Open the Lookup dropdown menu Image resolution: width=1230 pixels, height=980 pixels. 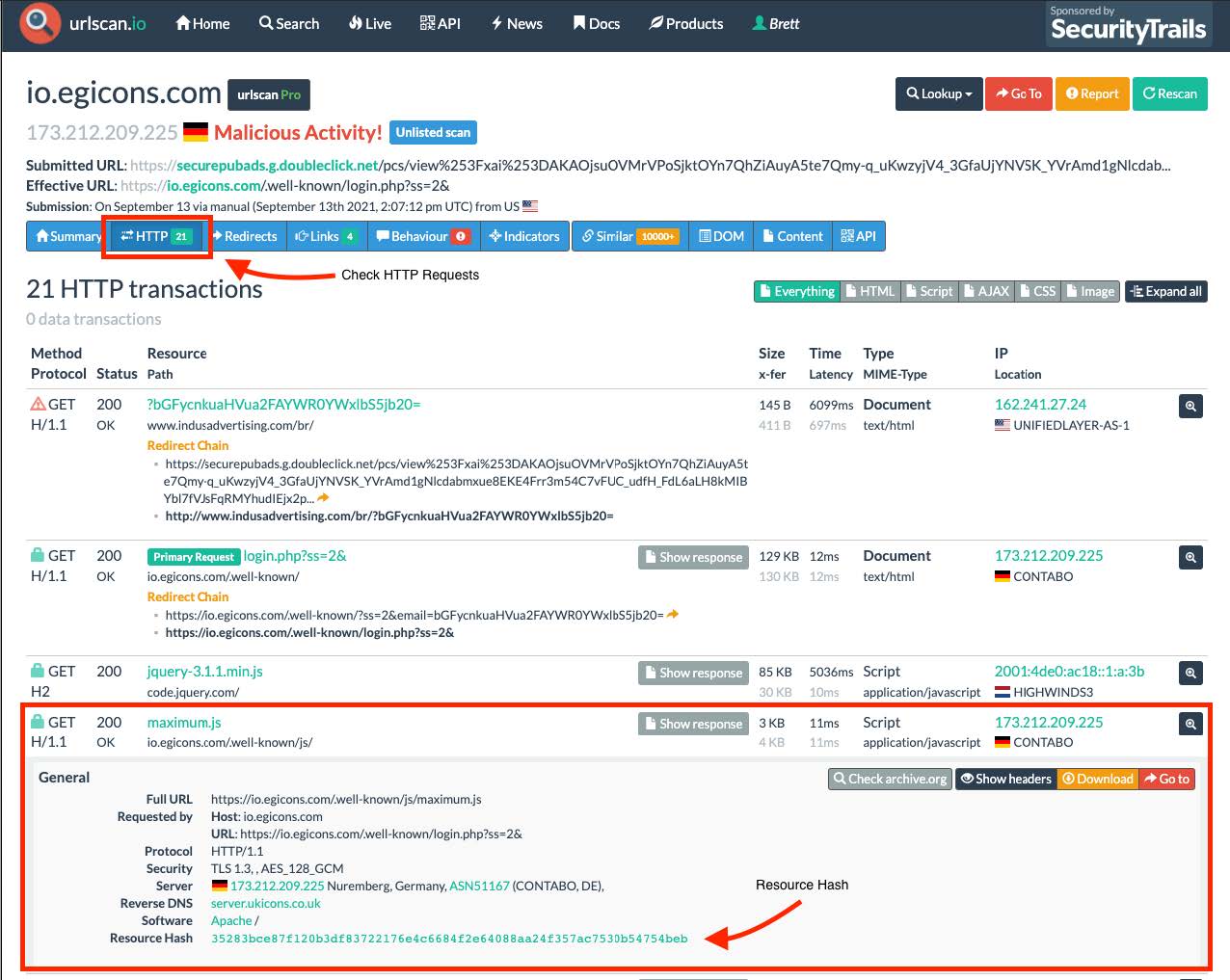click(938, 93)
